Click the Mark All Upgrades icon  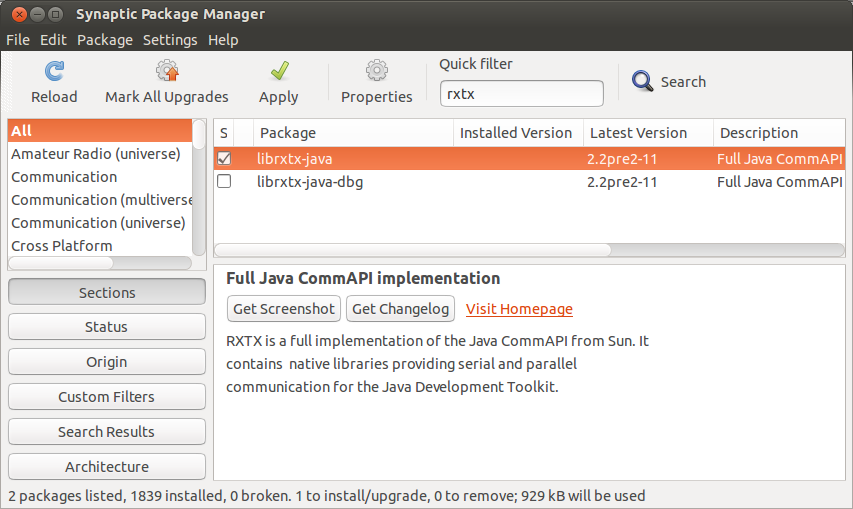pos(167,71)
